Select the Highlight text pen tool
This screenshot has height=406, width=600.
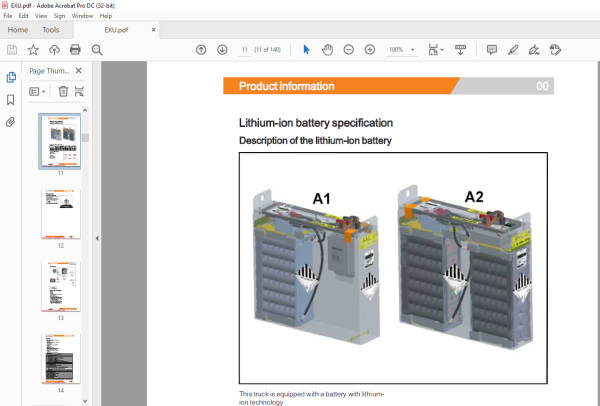tap(513, 50)
